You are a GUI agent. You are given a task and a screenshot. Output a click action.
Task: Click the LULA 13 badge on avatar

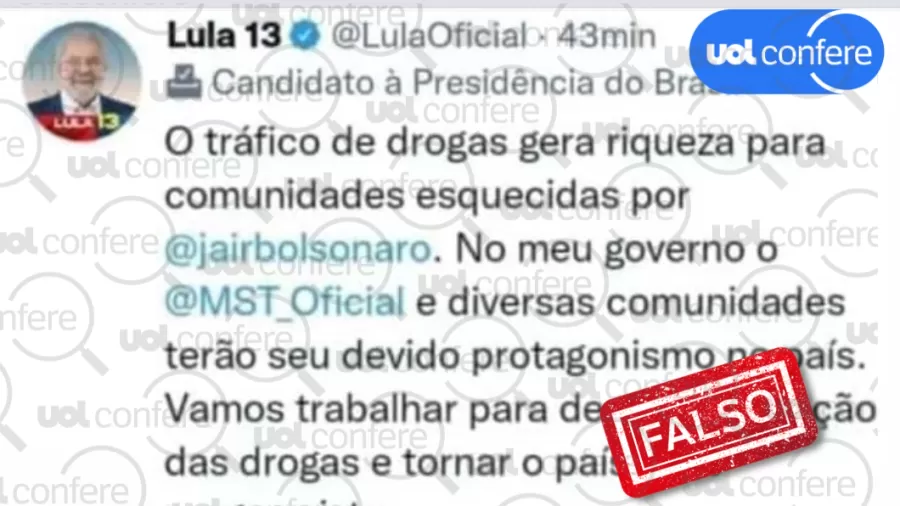pos(84,122)
